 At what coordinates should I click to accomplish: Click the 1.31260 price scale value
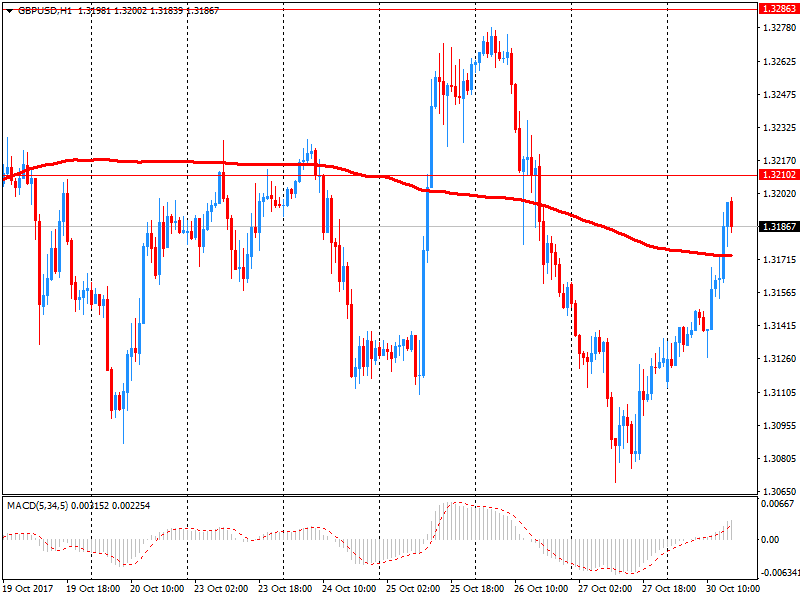click(x=779, y=359)
